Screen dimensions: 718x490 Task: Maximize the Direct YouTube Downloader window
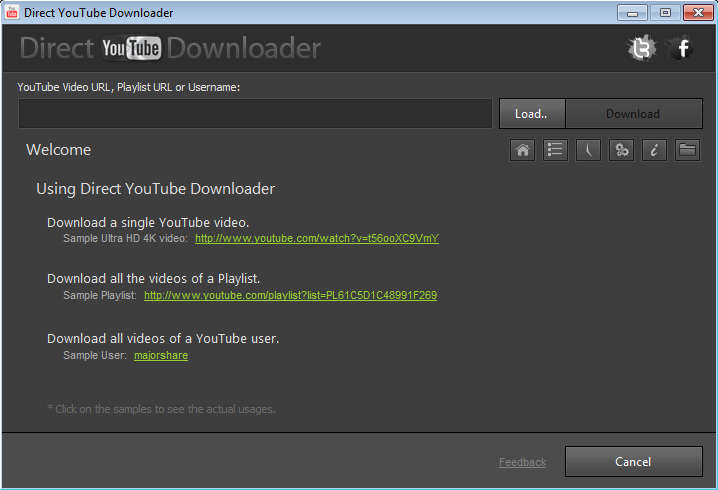[x=665, y=12]
